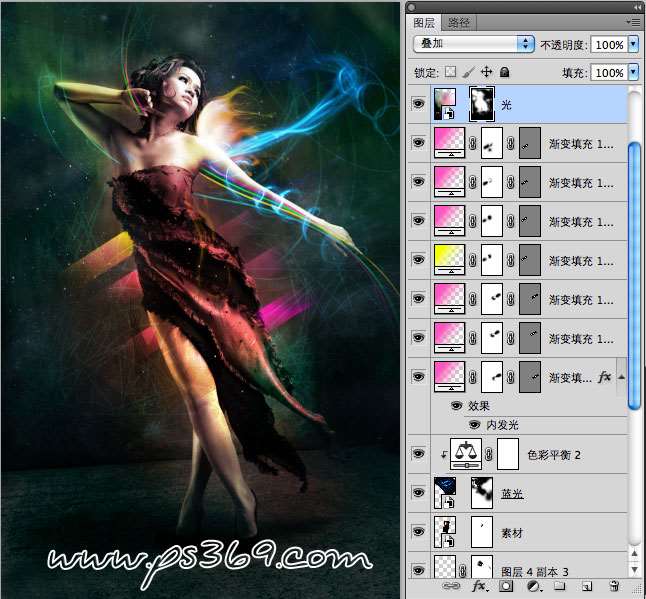Collapse effects arrow on 渐变填... fx layer

622,377
